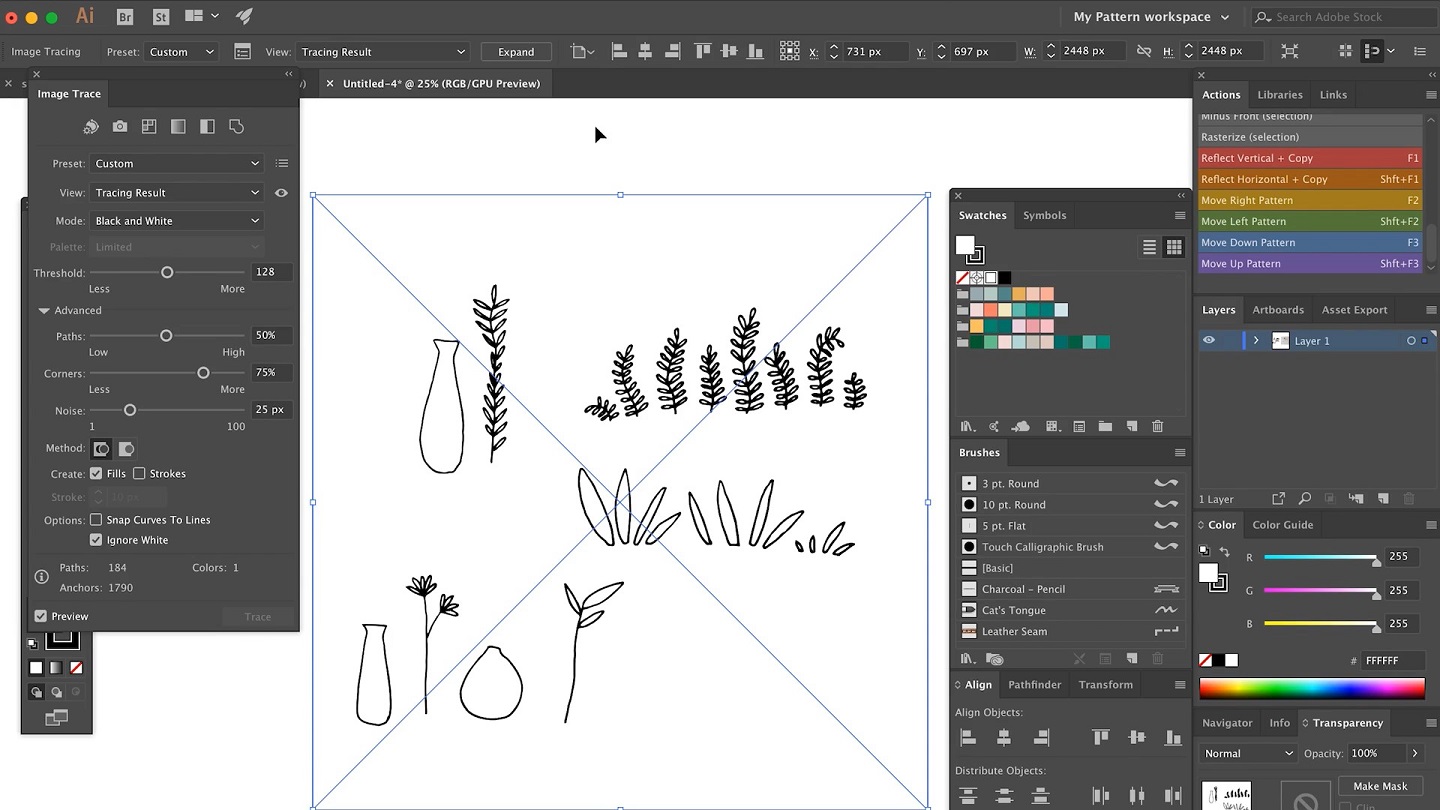Select the Touch Calligraphic Brush
1440x810 pixels.
[1040, 546]
